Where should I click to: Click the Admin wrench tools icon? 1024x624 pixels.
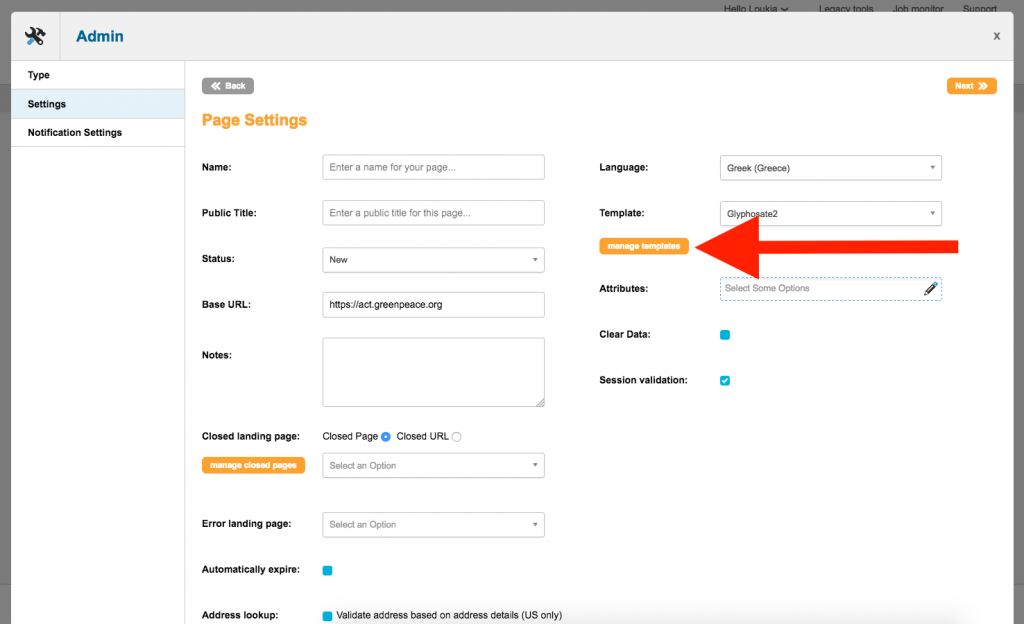(35, 36)
